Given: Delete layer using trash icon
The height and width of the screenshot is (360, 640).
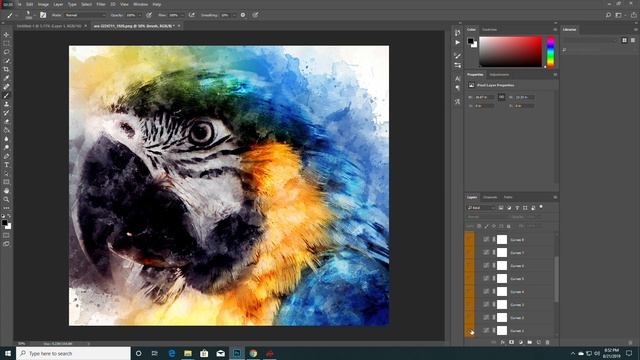Looking at the screenshot, I should (x=547, y=342).
